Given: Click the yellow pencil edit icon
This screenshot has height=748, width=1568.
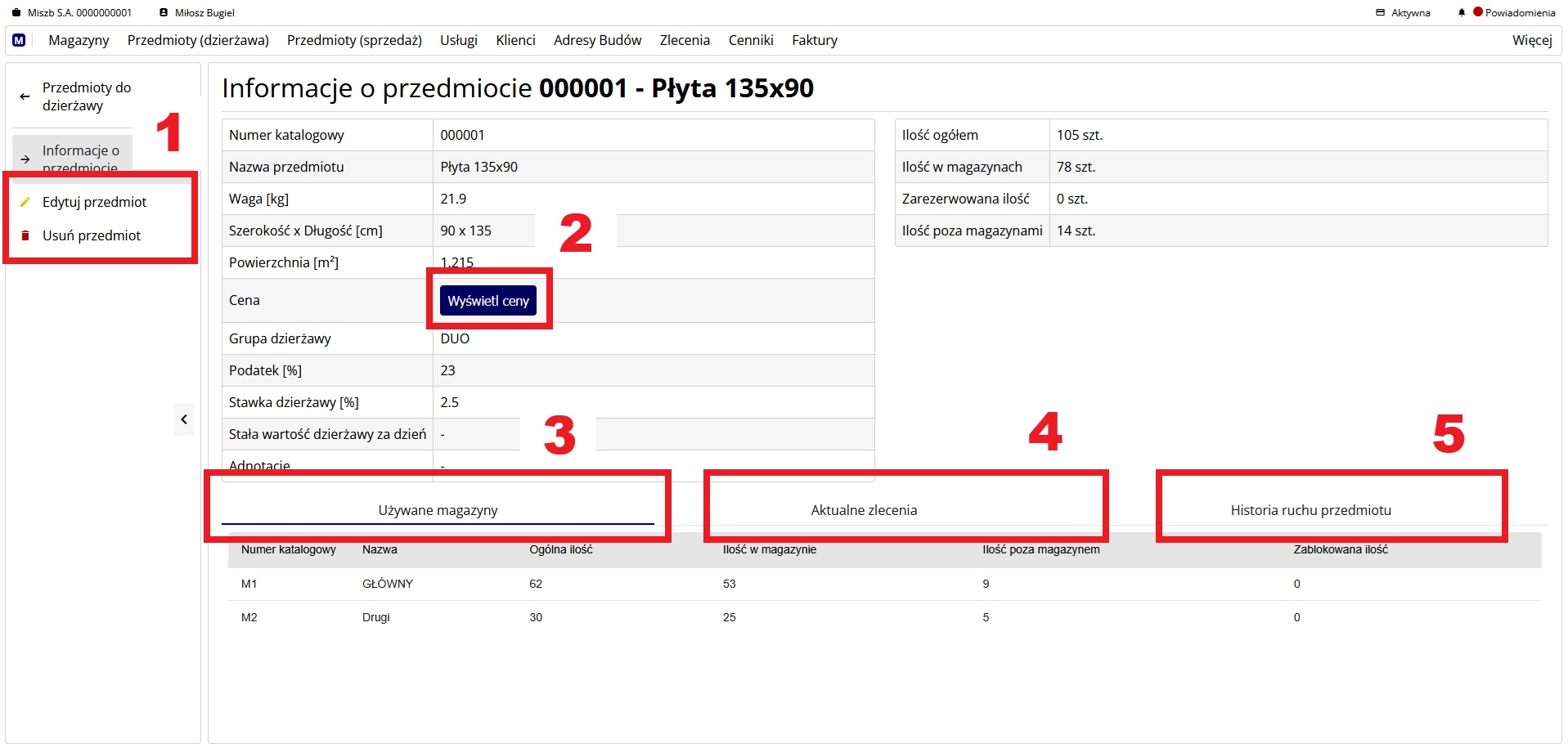Looking at the screenshot, I should pyautogui.click(x=25, y=202).
